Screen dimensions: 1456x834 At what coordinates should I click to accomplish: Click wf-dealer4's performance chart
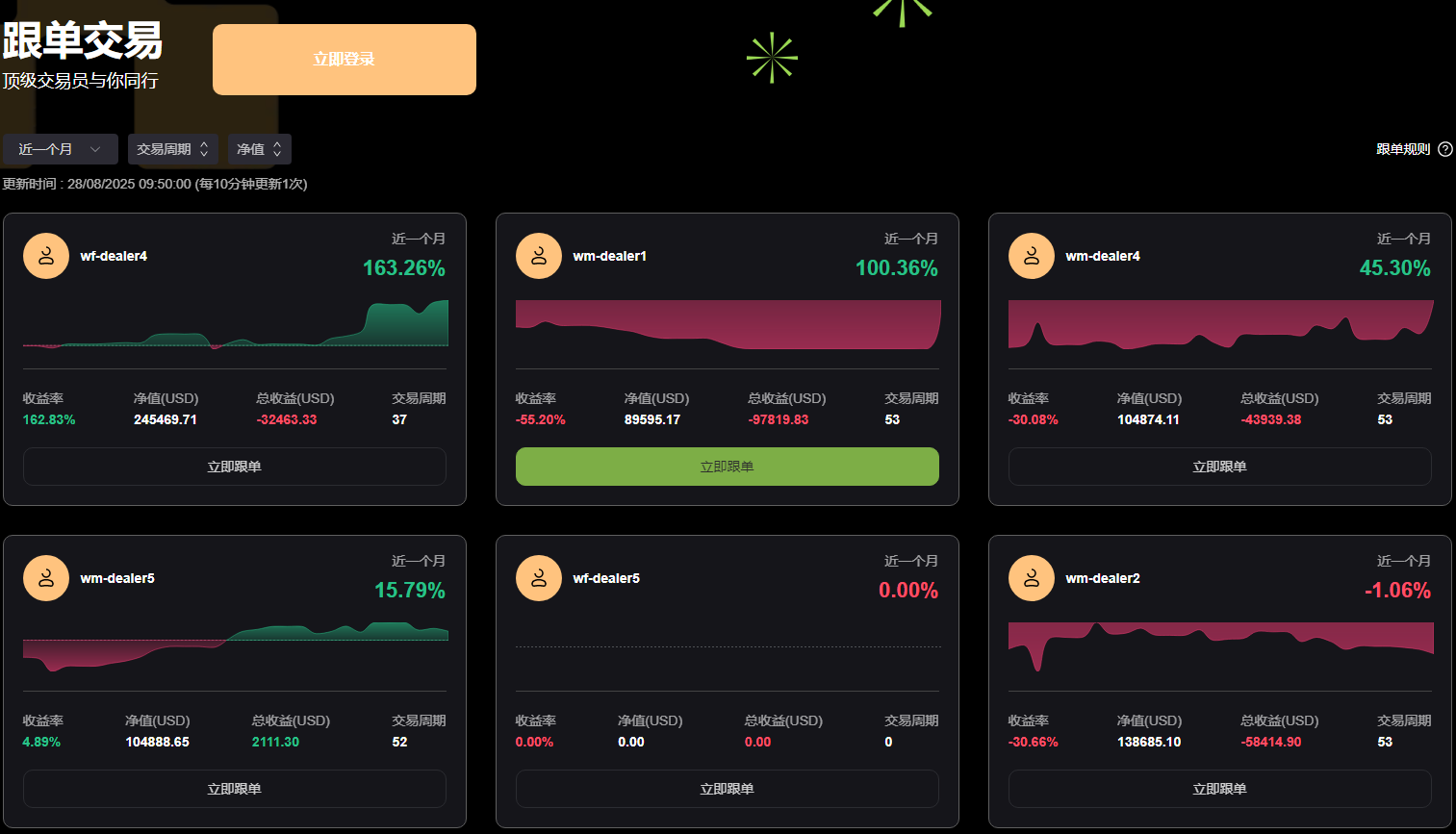(234, 327)
